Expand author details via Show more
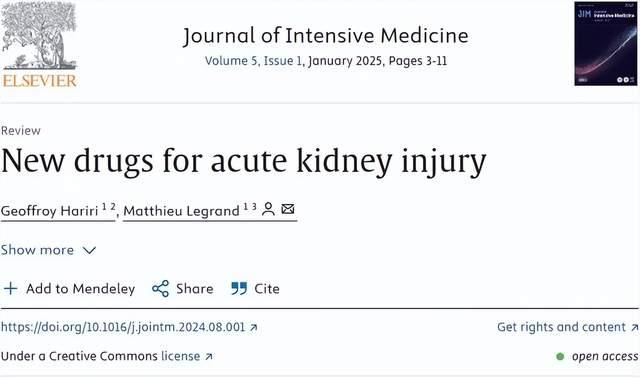 coord(48,250)
